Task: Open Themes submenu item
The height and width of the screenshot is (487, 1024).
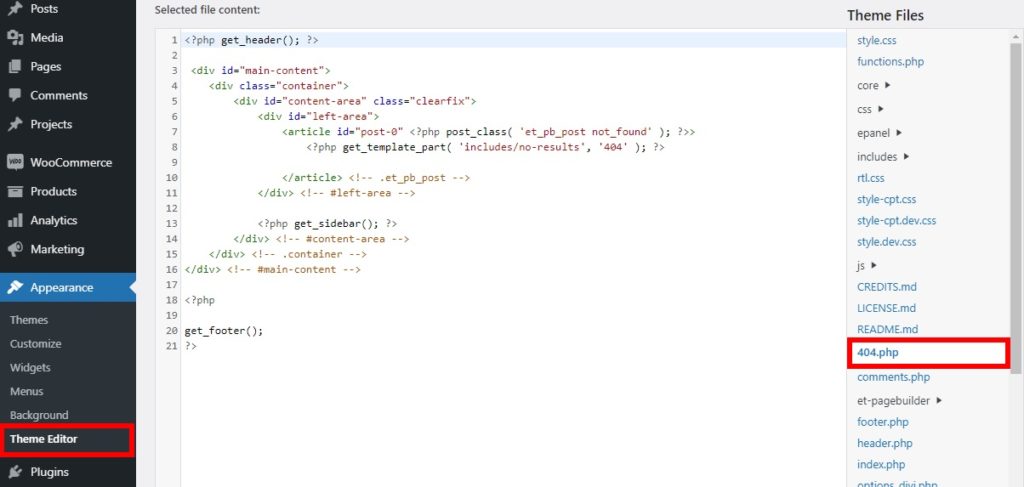Action: coord(29,320)
